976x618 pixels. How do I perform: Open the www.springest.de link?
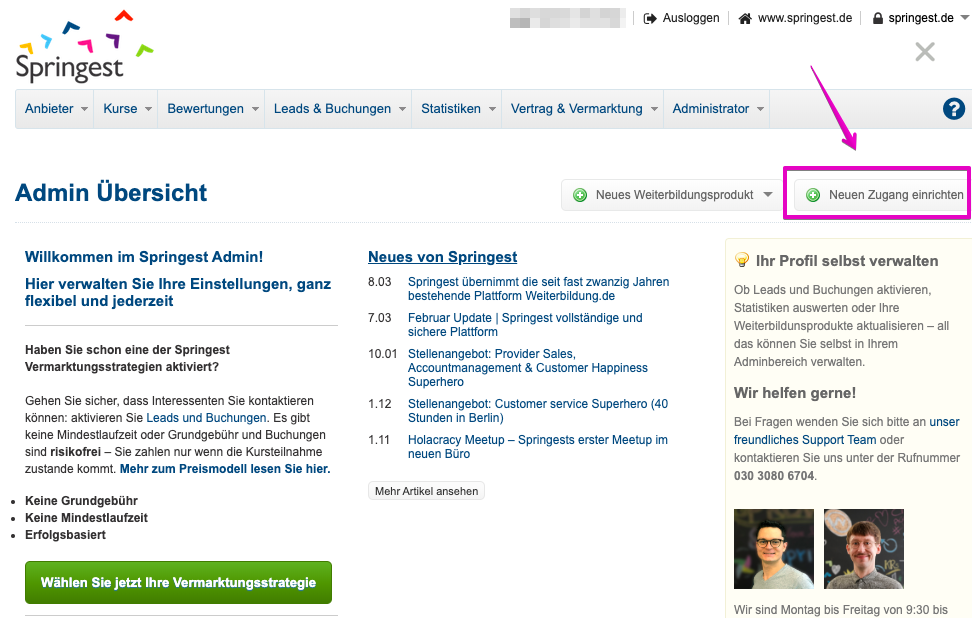(804, 18)
